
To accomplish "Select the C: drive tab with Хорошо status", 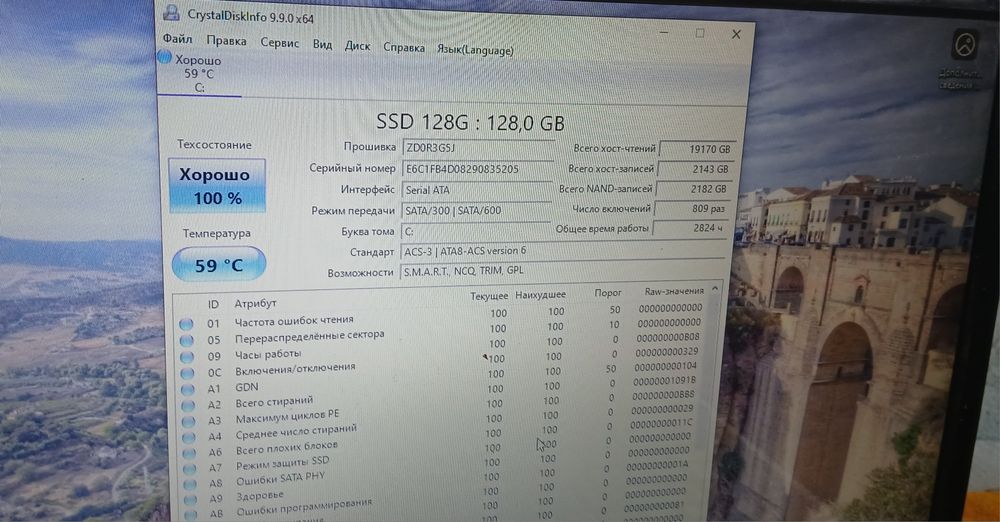I will tap(198, 73).
